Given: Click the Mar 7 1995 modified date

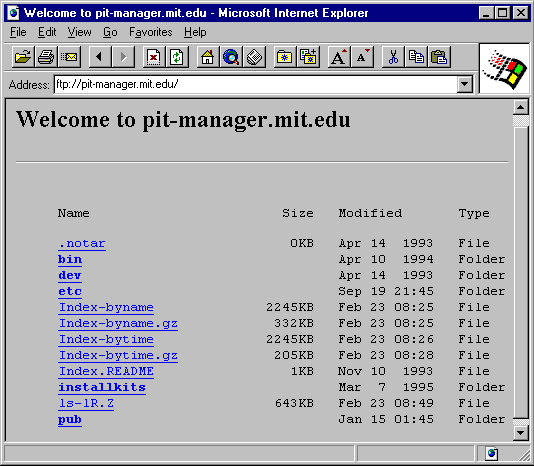Looking at the screenshot, I should (386, 388).
